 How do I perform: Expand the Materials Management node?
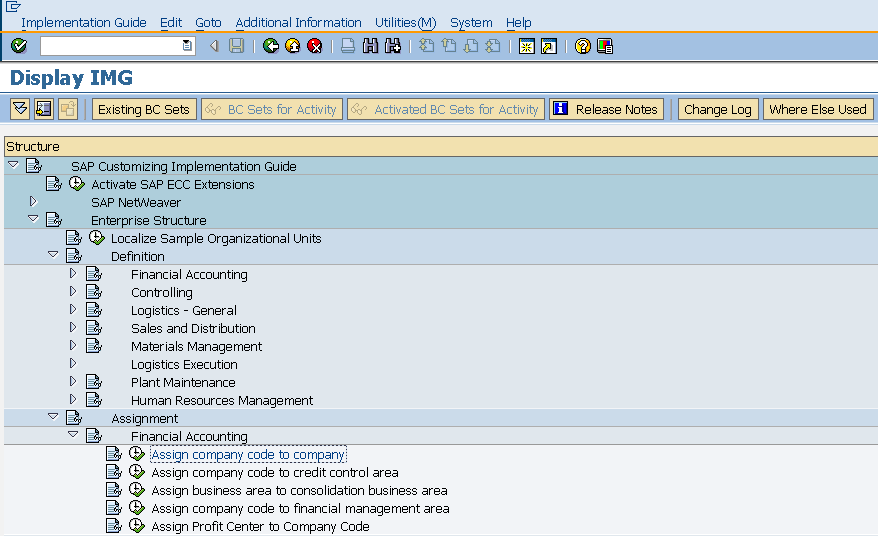(x=73, y=345)
